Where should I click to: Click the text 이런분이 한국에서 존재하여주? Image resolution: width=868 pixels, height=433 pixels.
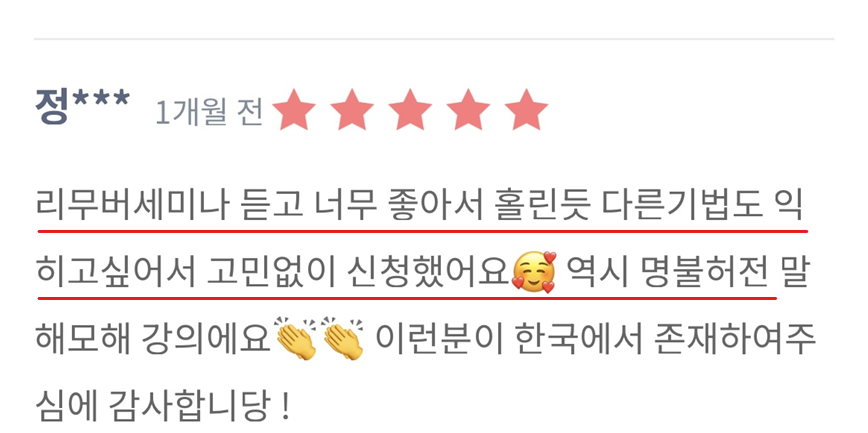(x=596, y=339)
